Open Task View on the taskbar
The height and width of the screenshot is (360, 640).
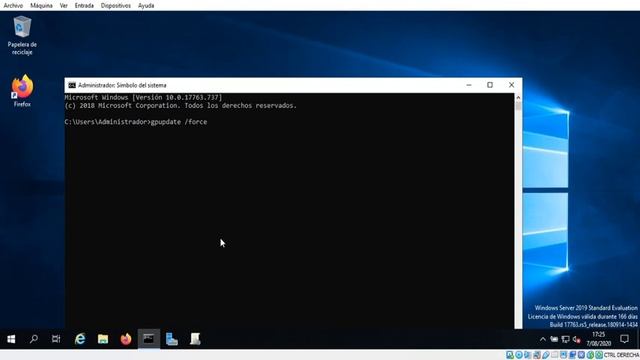click(56, 339)
